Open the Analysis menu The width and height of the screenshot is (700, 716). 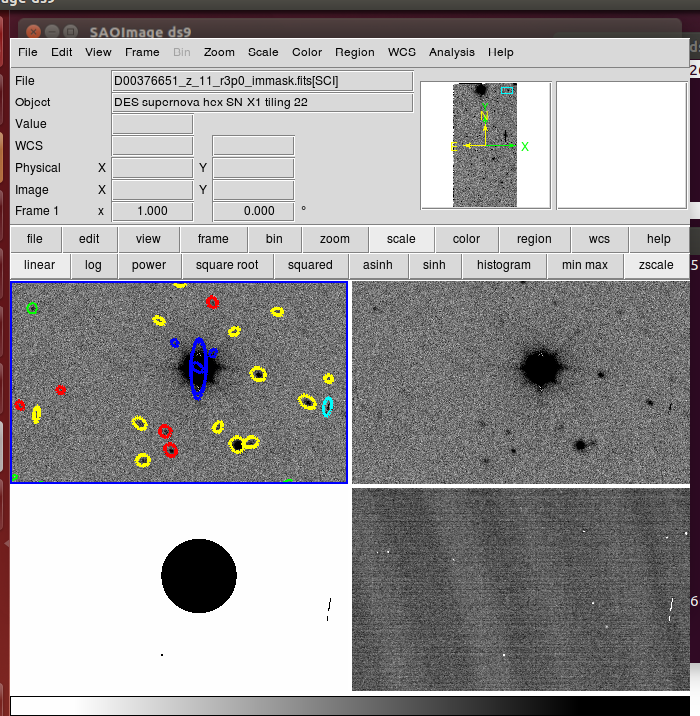tap(452, 52)
